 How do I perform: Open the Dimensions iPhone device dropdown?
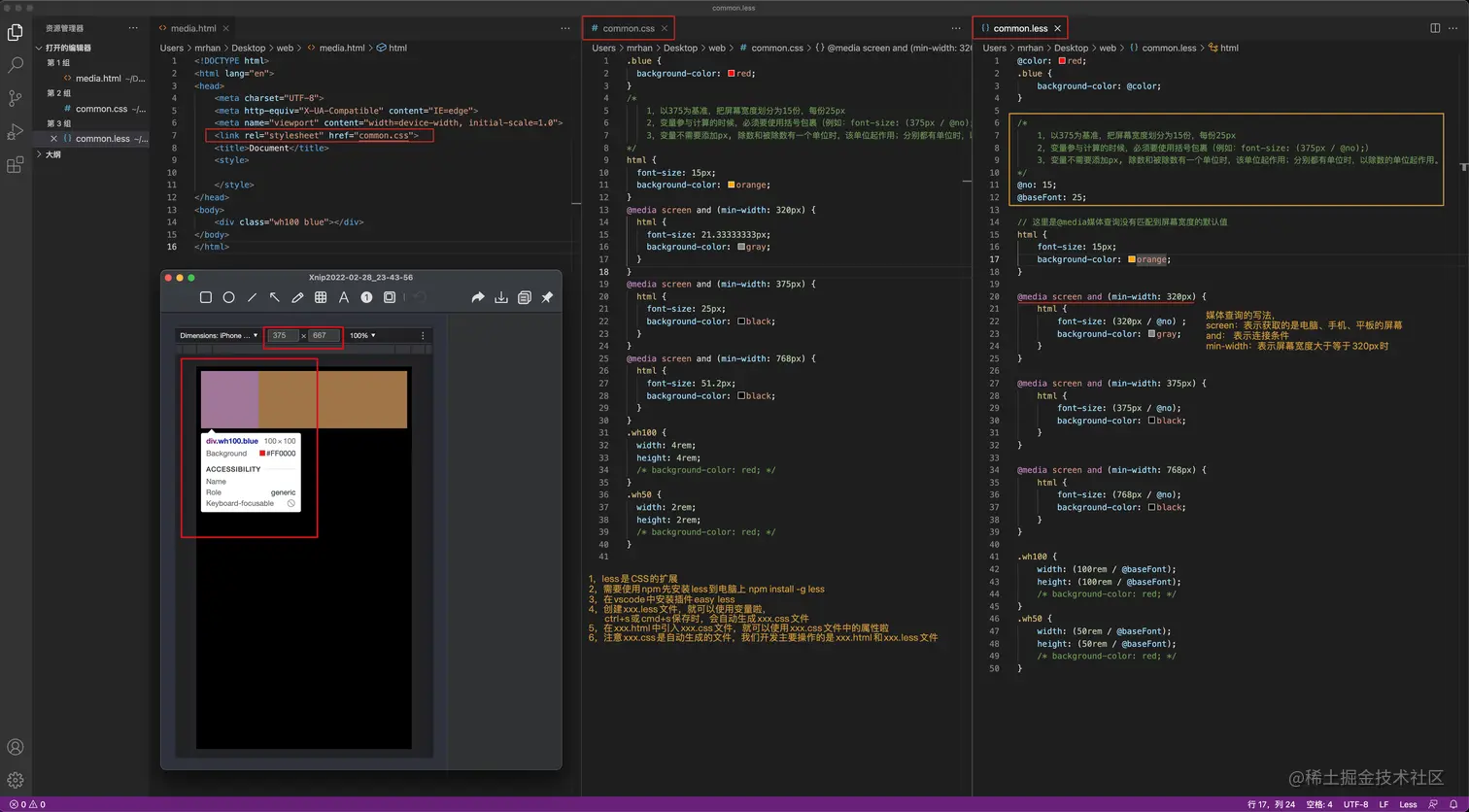pyautogui.click(x=219, y=335)
